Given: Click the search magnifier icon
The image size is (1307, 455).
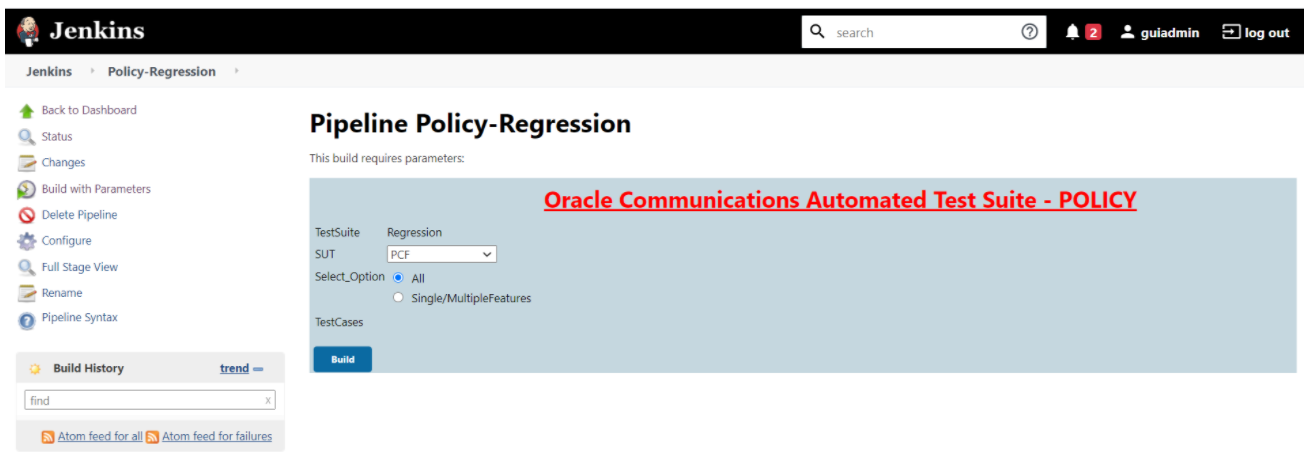Looking at the screenshot, I should click(817, 32).
